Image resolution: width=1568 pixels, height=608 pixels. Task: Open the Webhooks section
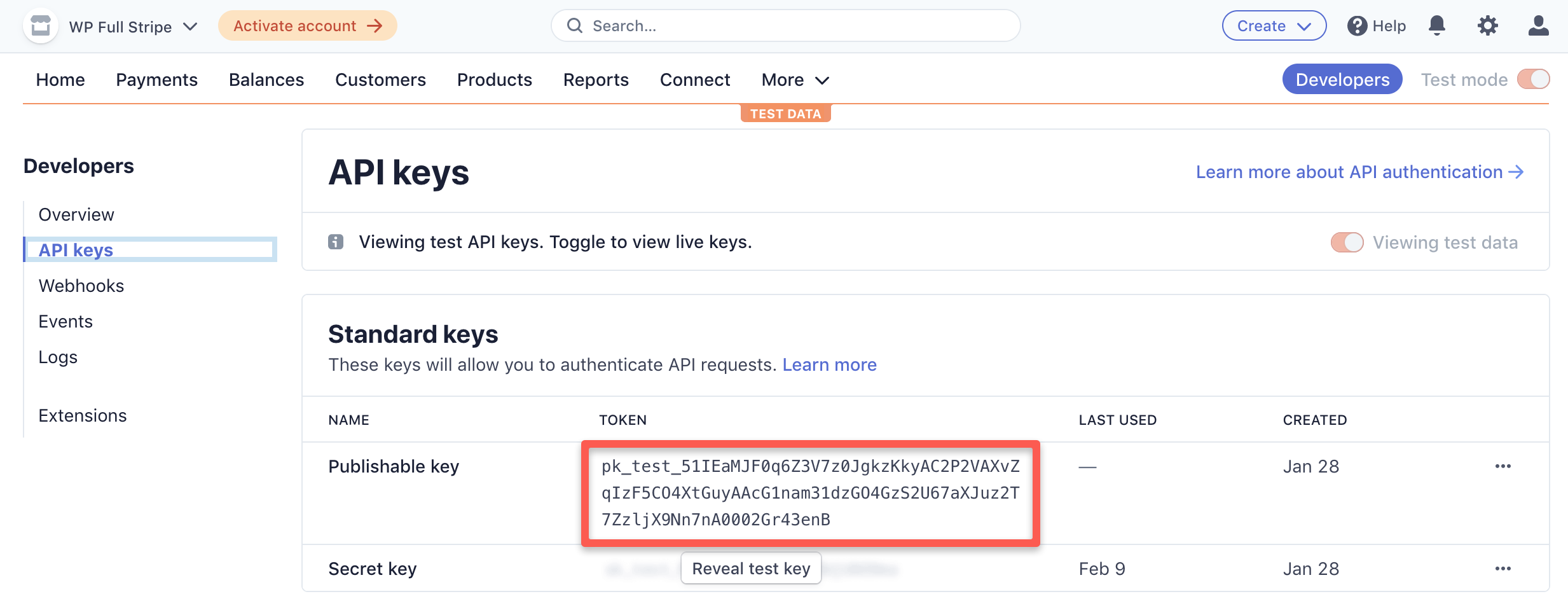81,286
